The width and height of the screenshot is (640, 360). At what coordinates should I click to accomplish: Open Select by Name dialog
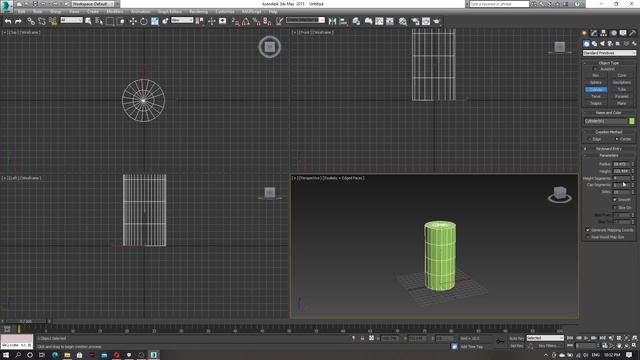point(99,21)
